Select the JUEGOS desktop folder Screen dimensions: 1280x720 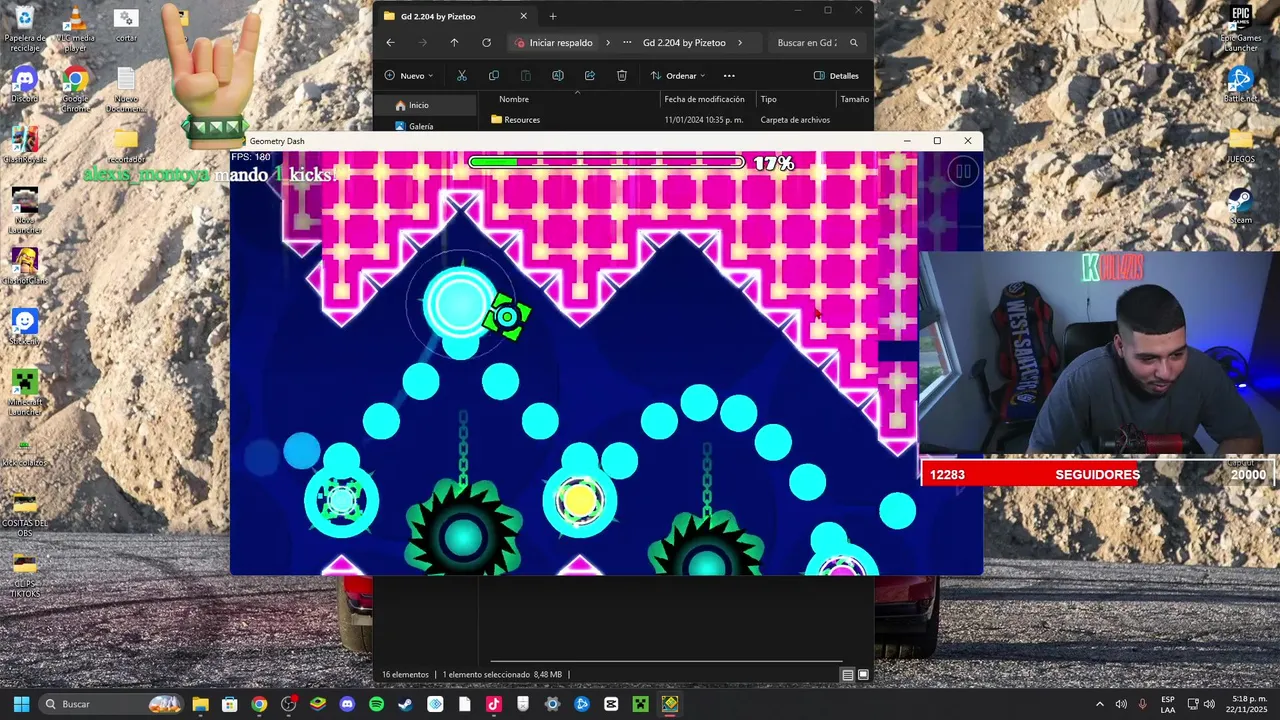coord(1241,145)
